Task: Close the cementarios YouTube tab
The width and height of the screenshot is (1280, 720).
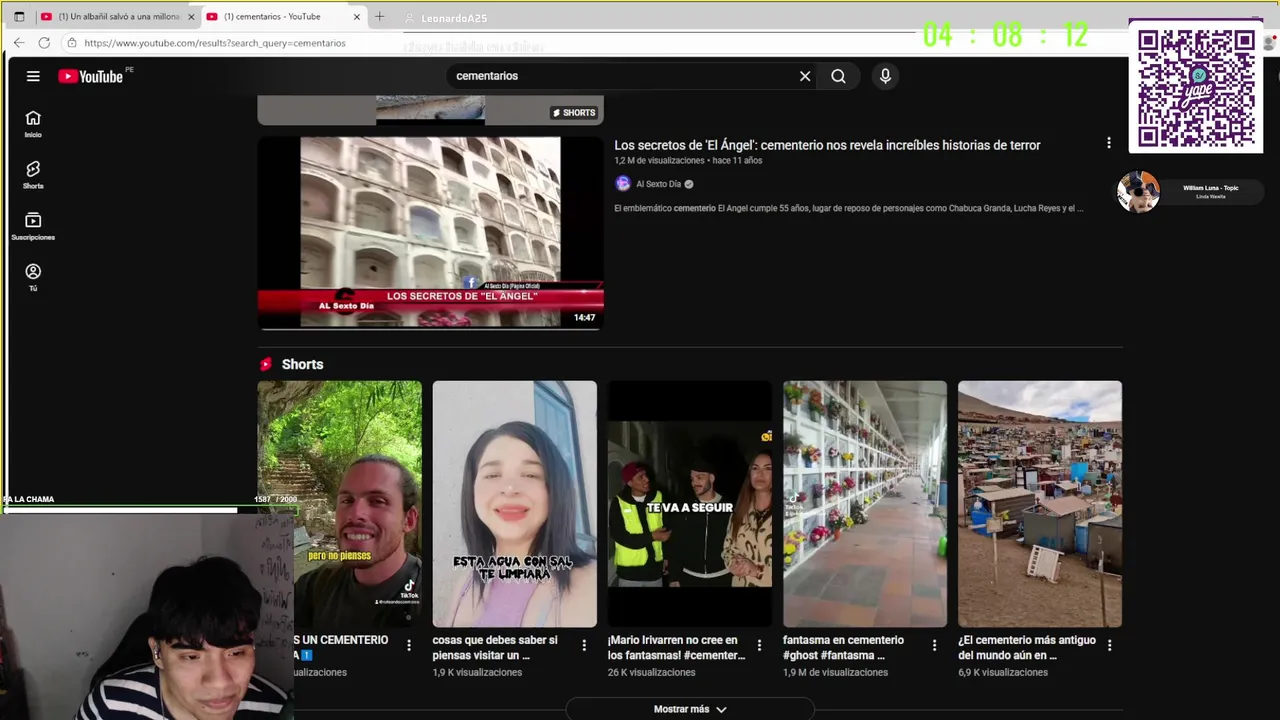Action: [357, 17]
